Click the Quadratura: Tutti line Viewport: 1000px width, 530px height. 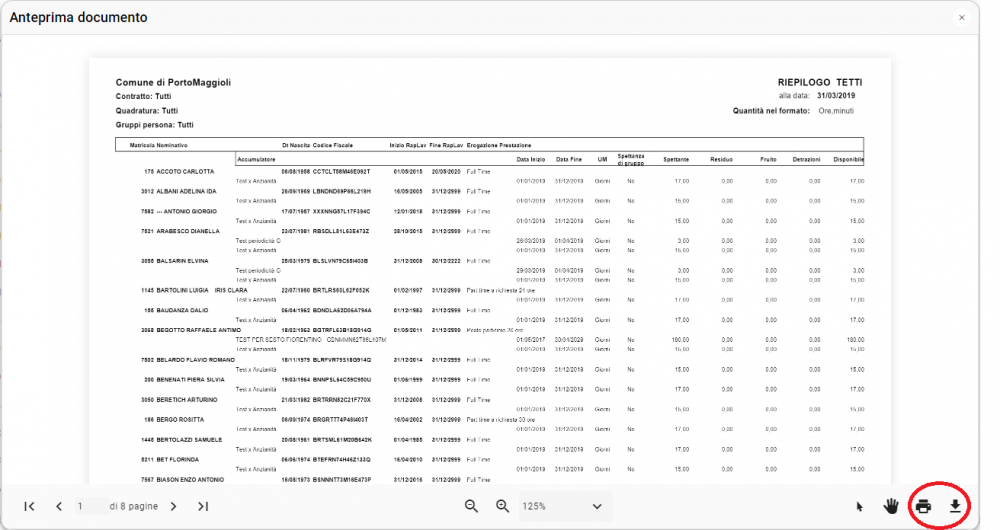(x=147, y=111)
